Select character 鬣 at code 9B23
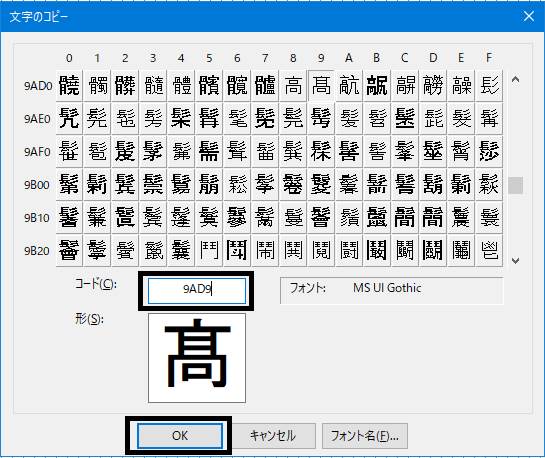 pyautogui.click(x=153, y=251)
